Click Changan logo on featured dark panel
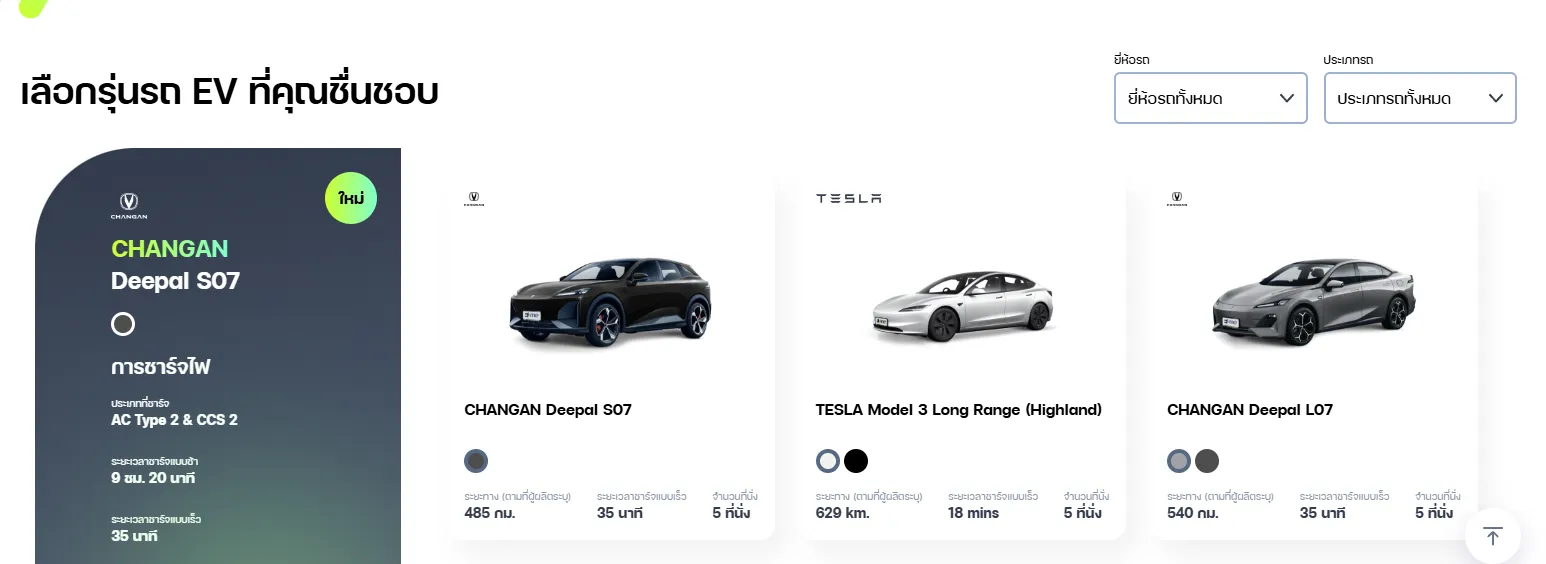This screenshot has height=564, width=1546. (129, 205)
